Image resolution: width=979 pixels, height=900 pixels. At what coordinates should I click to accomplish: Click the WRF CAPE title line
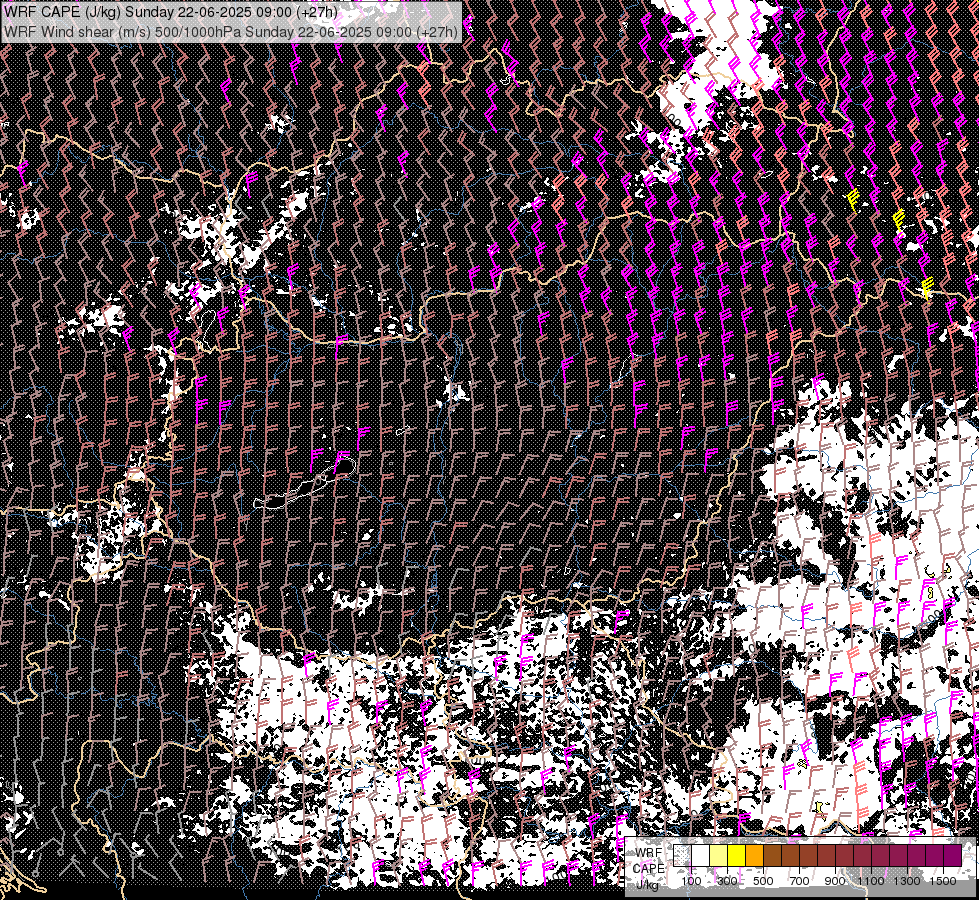pos(170,12)
